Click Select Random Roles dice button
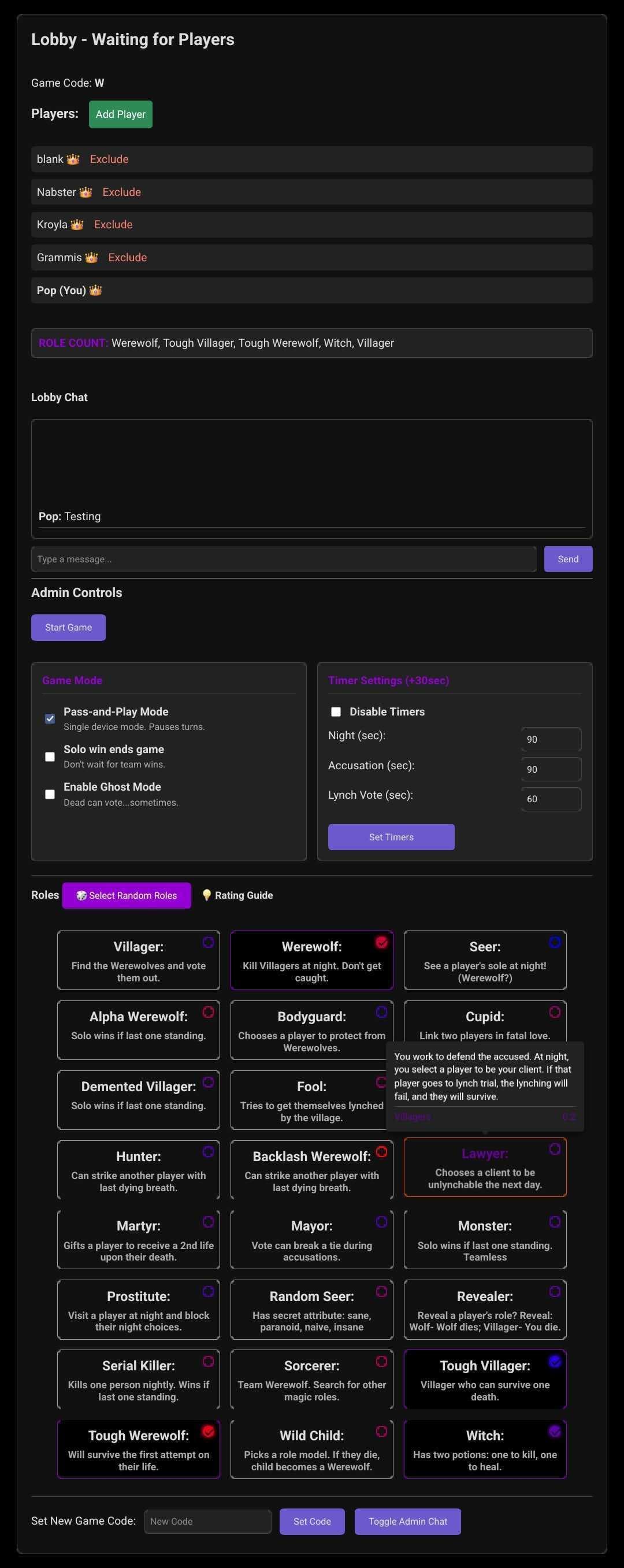The height and width of the screenshot is (1568, 624). pyautogui.click(x=127, y=895)
